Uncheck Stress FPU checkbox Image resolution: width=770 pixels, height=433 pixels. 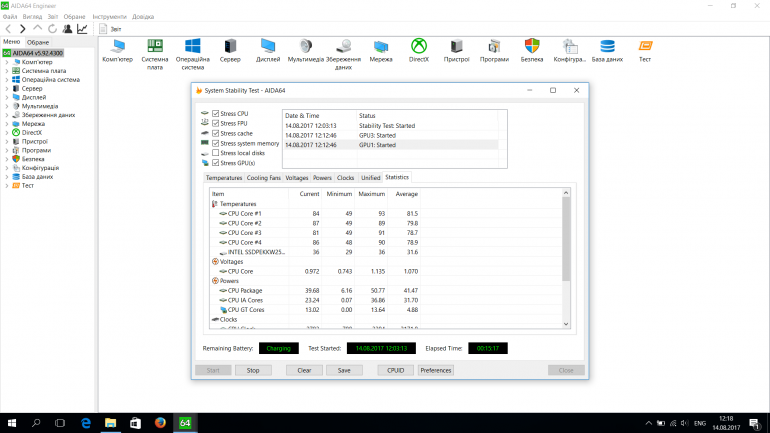point(216,123)
